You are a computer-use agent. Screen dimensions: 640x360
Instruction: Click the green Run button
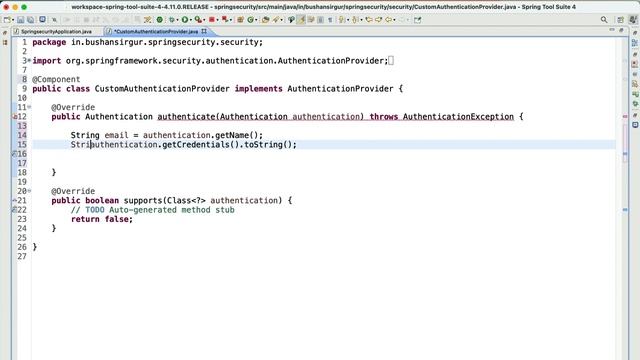click(185, 20)
